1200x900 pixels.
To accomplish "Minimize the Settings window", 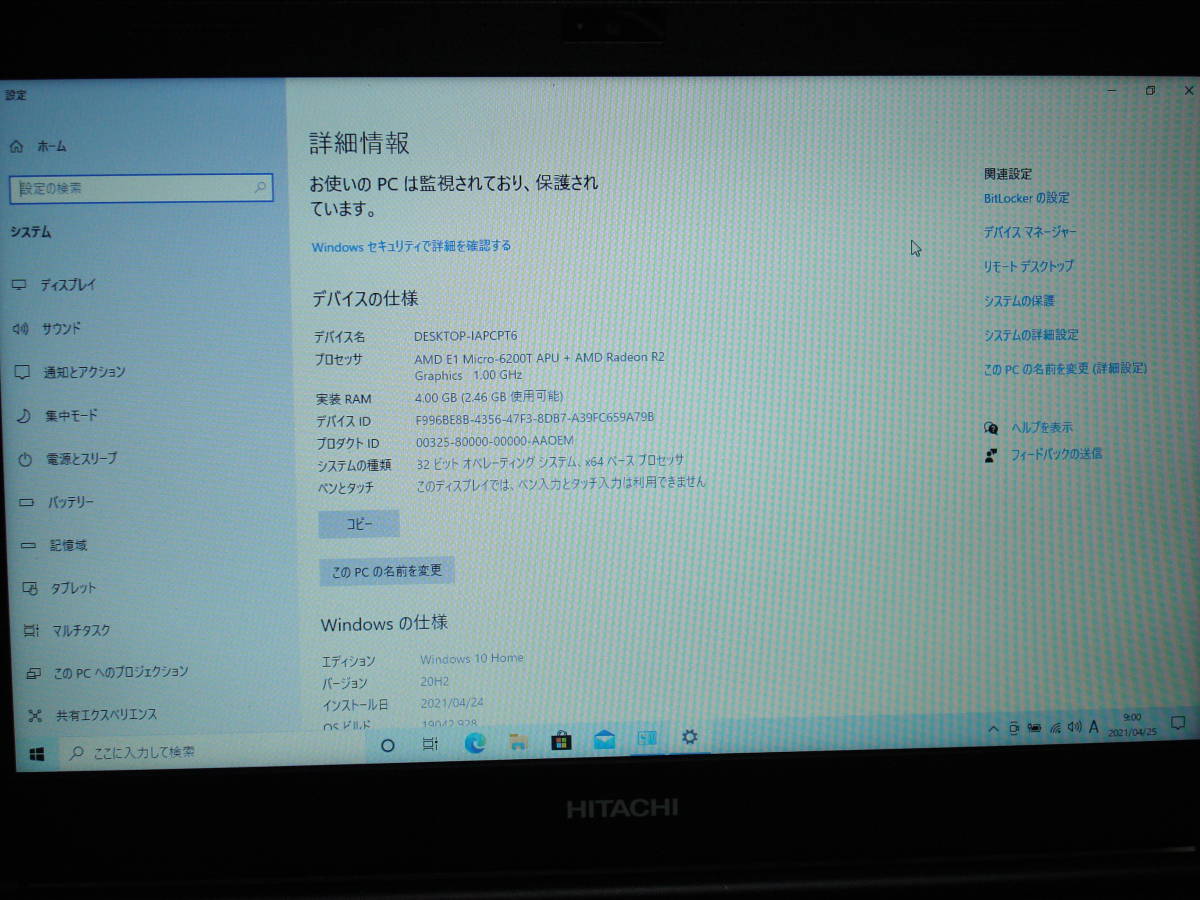I will (1112, 90).
